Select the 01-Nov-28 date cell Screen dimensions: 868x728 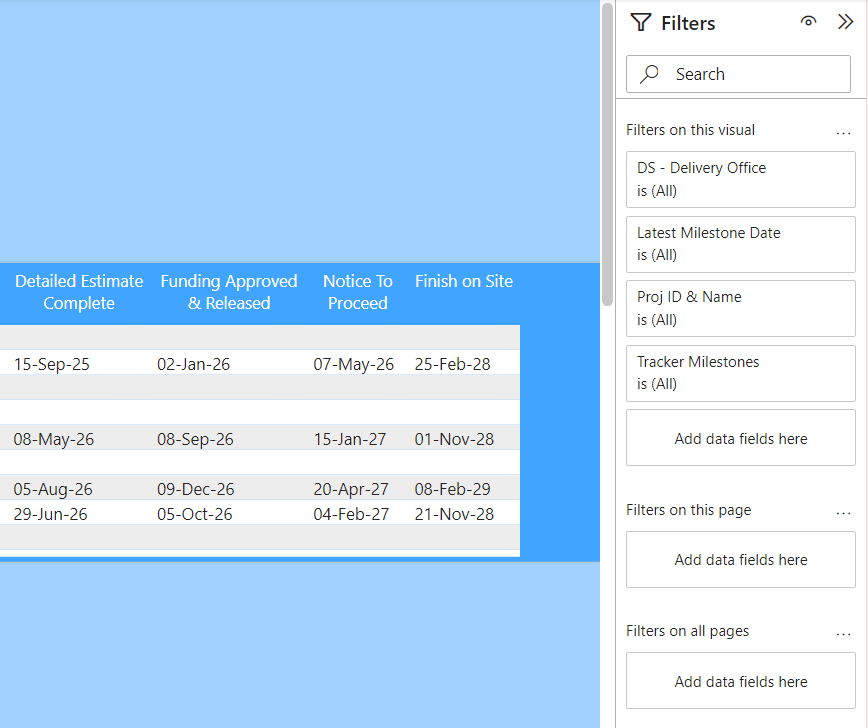pyautogui.click(x=454, y=439)
